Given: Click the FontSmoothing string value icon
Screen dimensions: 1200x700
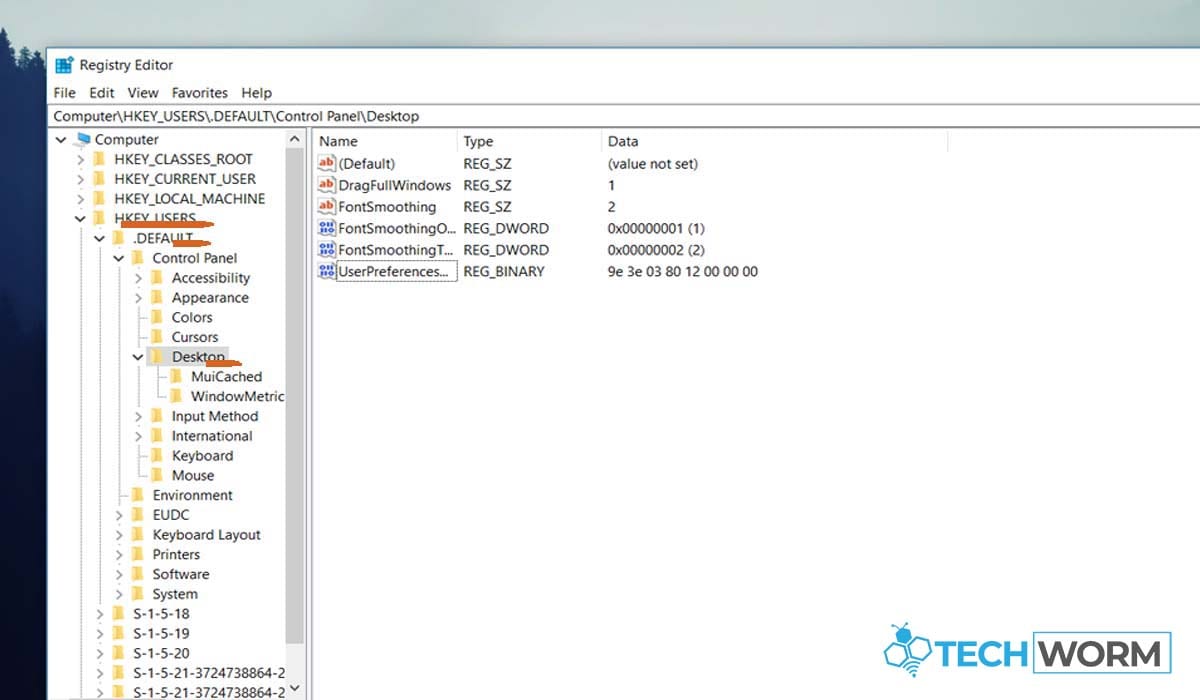Looking at the screenshot, I should pyautogui.click(x=326, y=207).
